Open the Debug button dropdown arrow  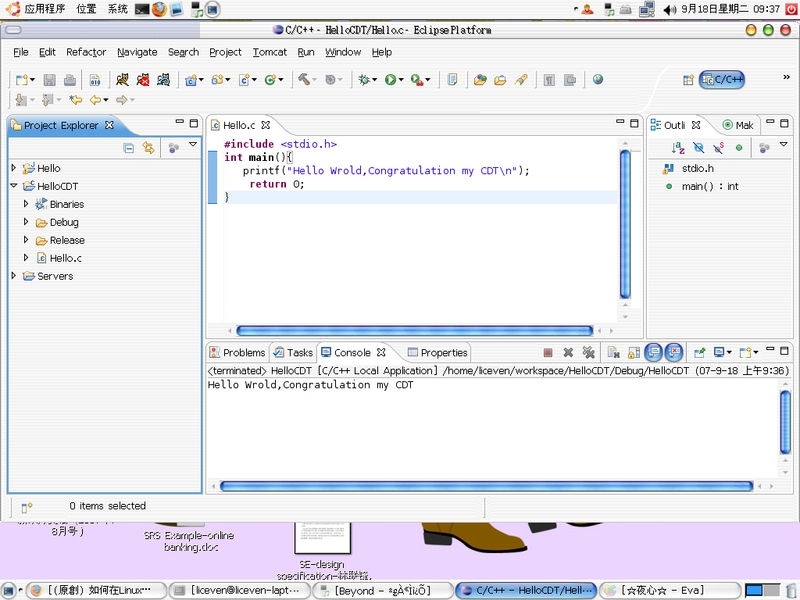coord(374,80)
